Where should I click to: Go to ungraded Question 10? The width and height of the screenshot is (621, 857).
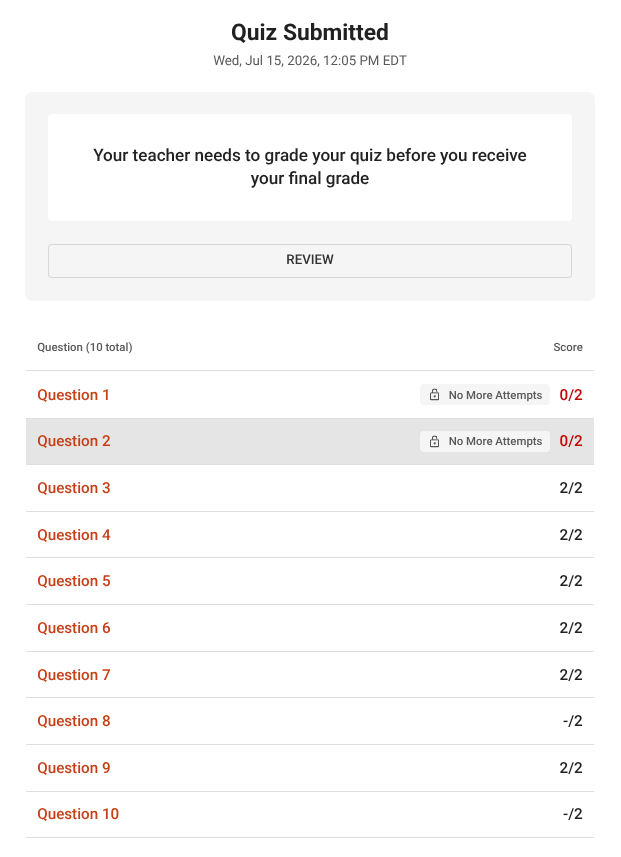click(x=78, y=814)
